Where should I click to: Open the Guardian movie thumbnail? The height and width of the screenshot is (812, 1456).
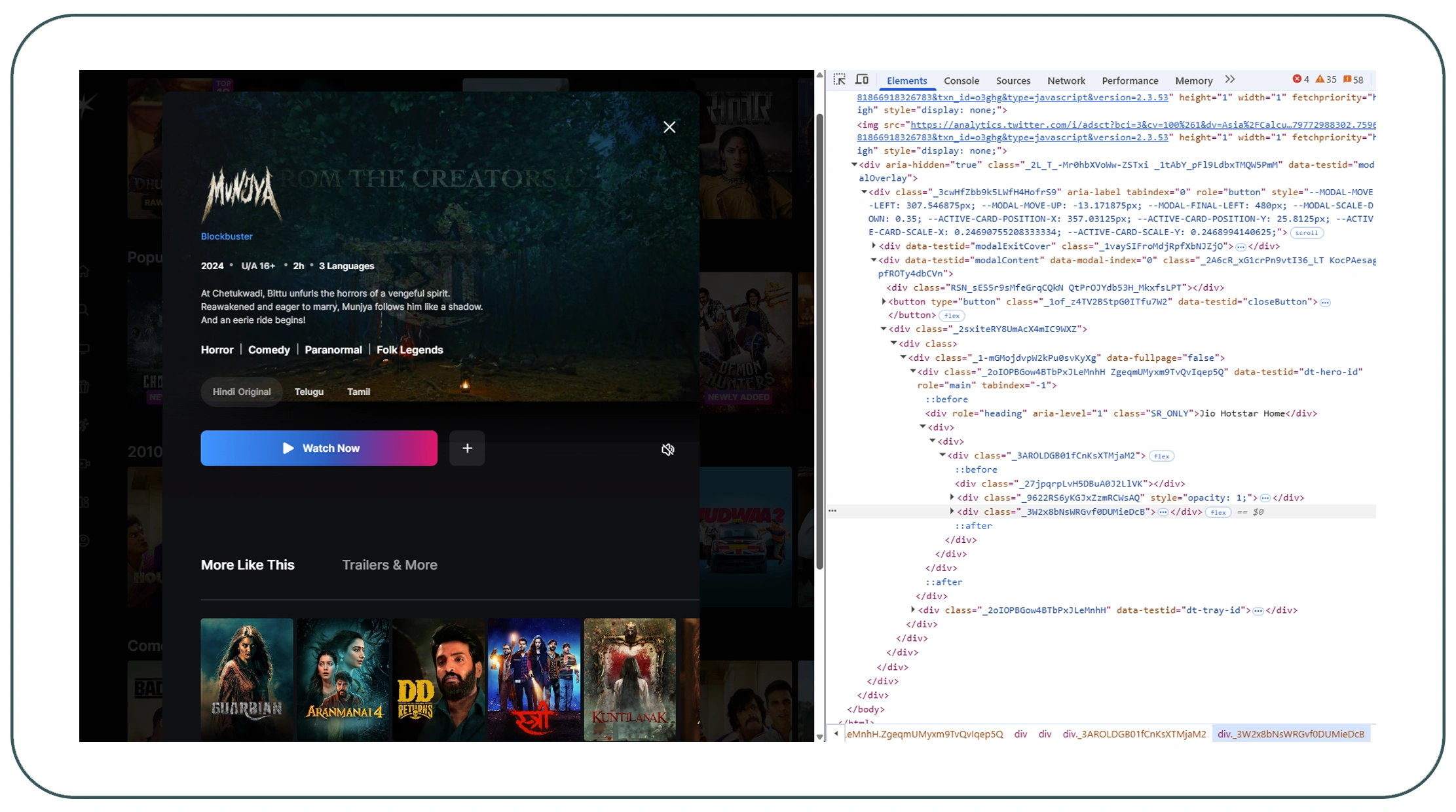[247, 680]
